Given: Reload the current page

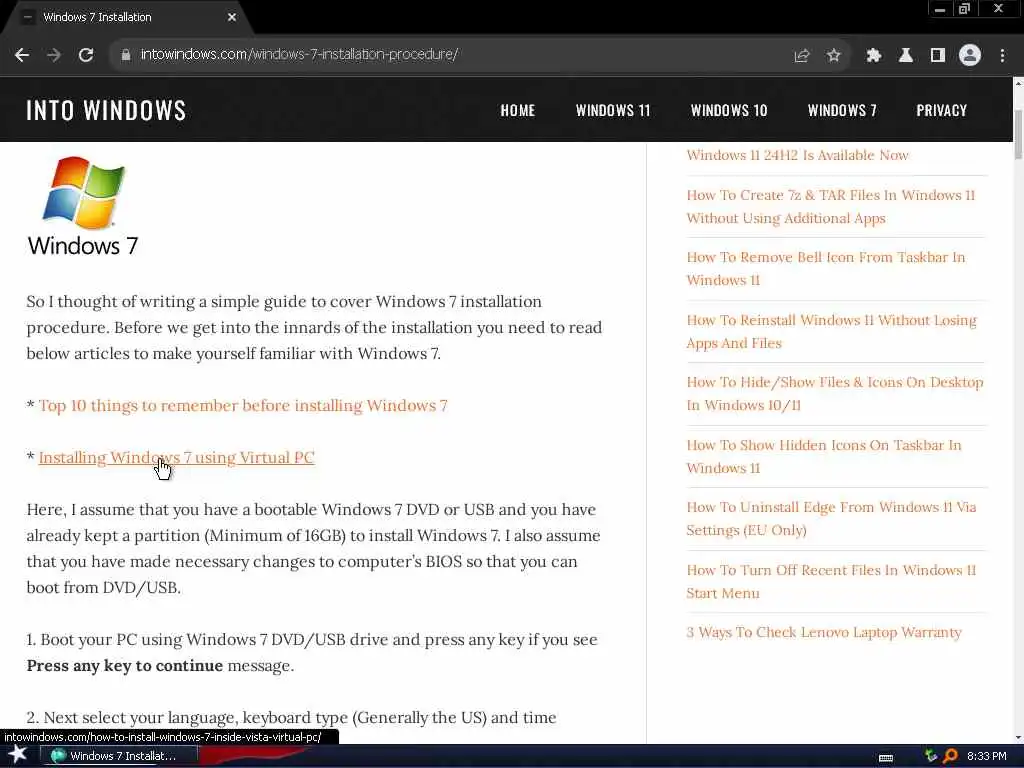Looking at the screenshot, I should point(86,55).
